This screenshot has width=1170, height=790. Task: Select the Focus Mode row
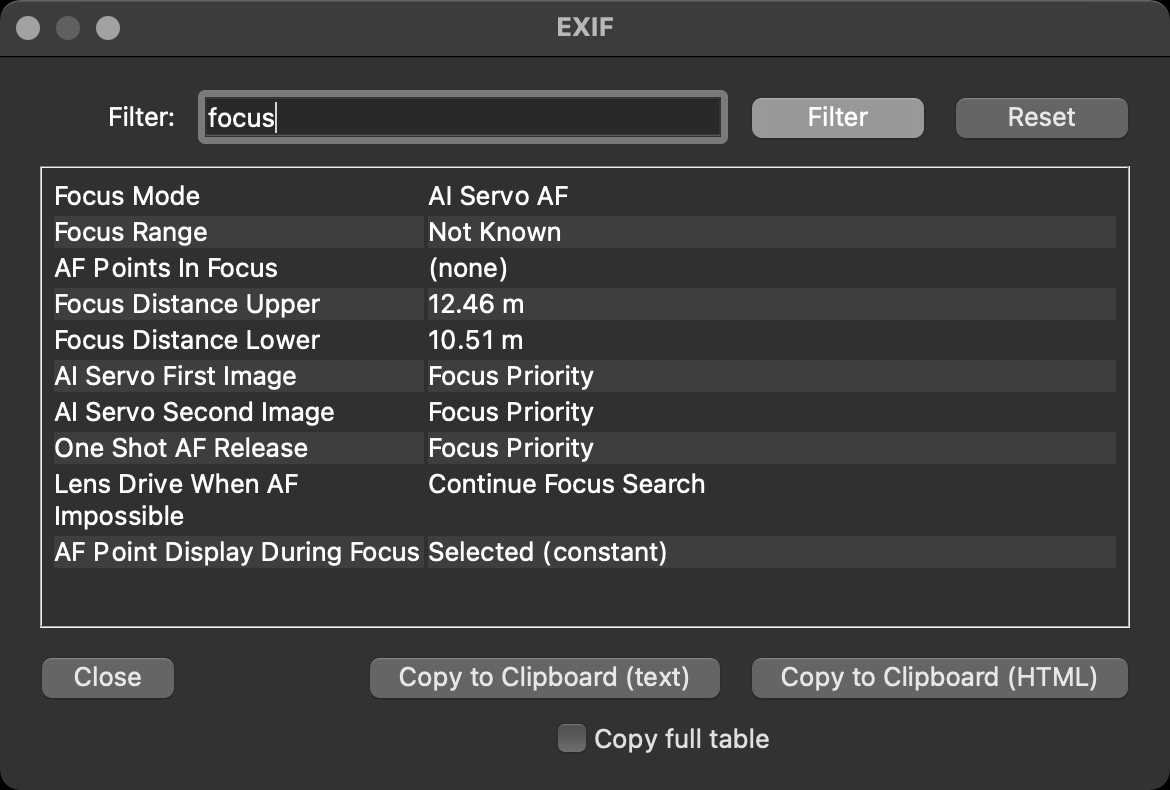point(127,196)
